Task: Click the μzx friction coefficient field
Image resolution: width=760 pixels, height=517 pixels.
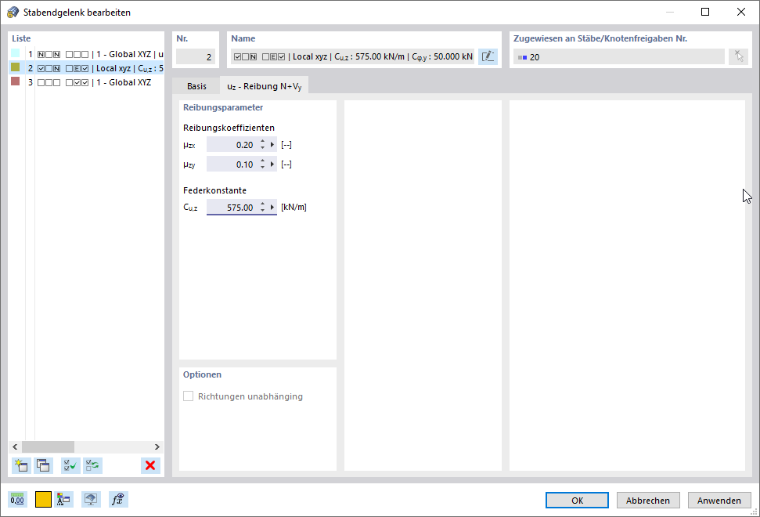Action: (x=232, y=145)
